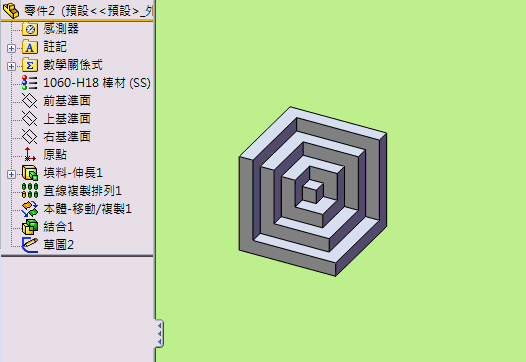Click the material icon beside 1060-H18 棒材
This screenshot has height=362, width=526.
30,83
